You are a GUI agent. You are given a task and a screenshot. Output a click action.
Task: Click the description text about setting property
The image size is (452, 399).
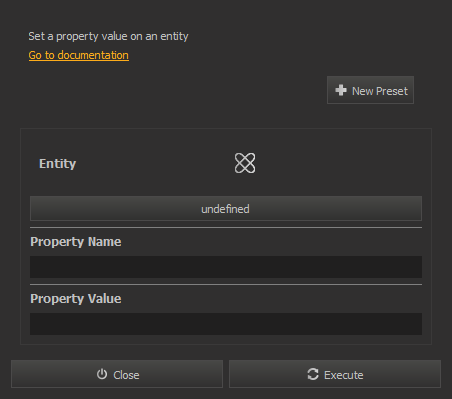108,36
